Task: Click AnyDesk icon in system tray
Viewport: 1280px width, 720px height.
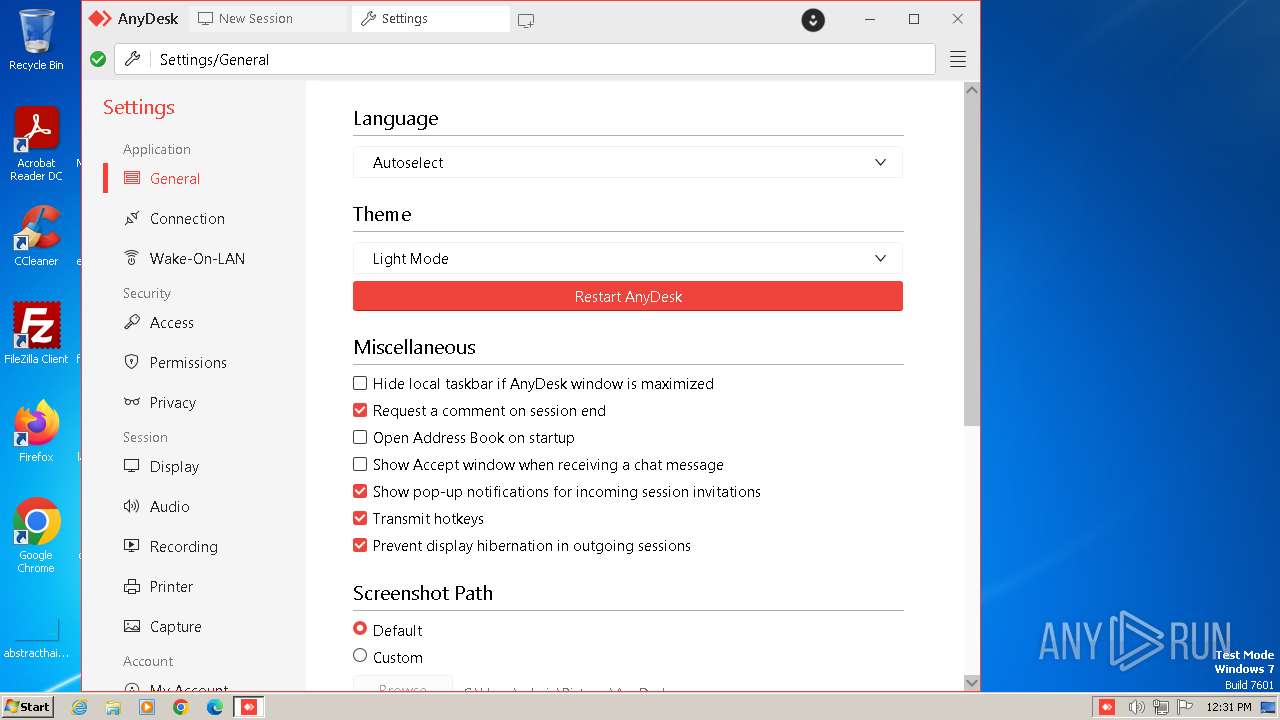Action: click(1107, 707)
